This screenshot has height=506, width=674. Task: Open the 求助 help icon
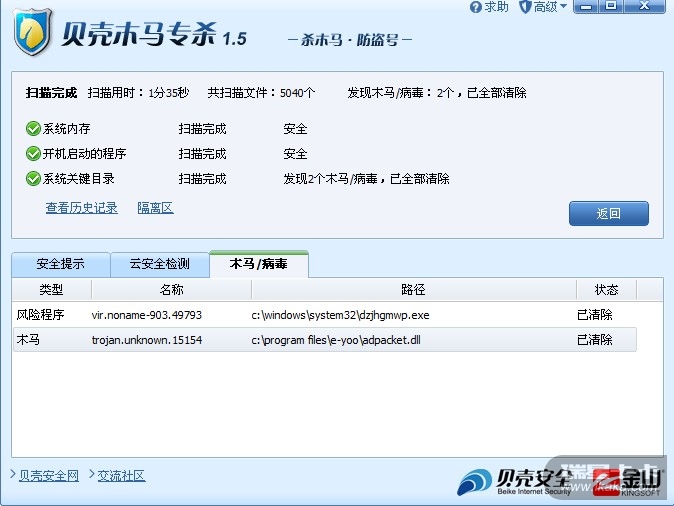489,7
